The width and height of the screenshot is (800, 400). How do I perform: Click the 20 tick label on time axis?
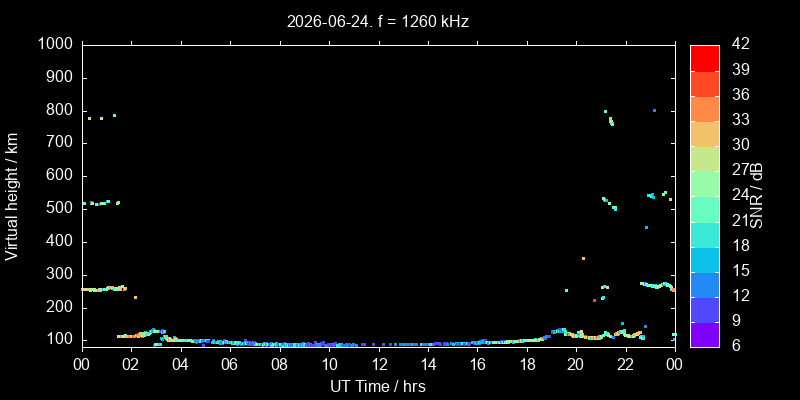[x=576, y=365]
